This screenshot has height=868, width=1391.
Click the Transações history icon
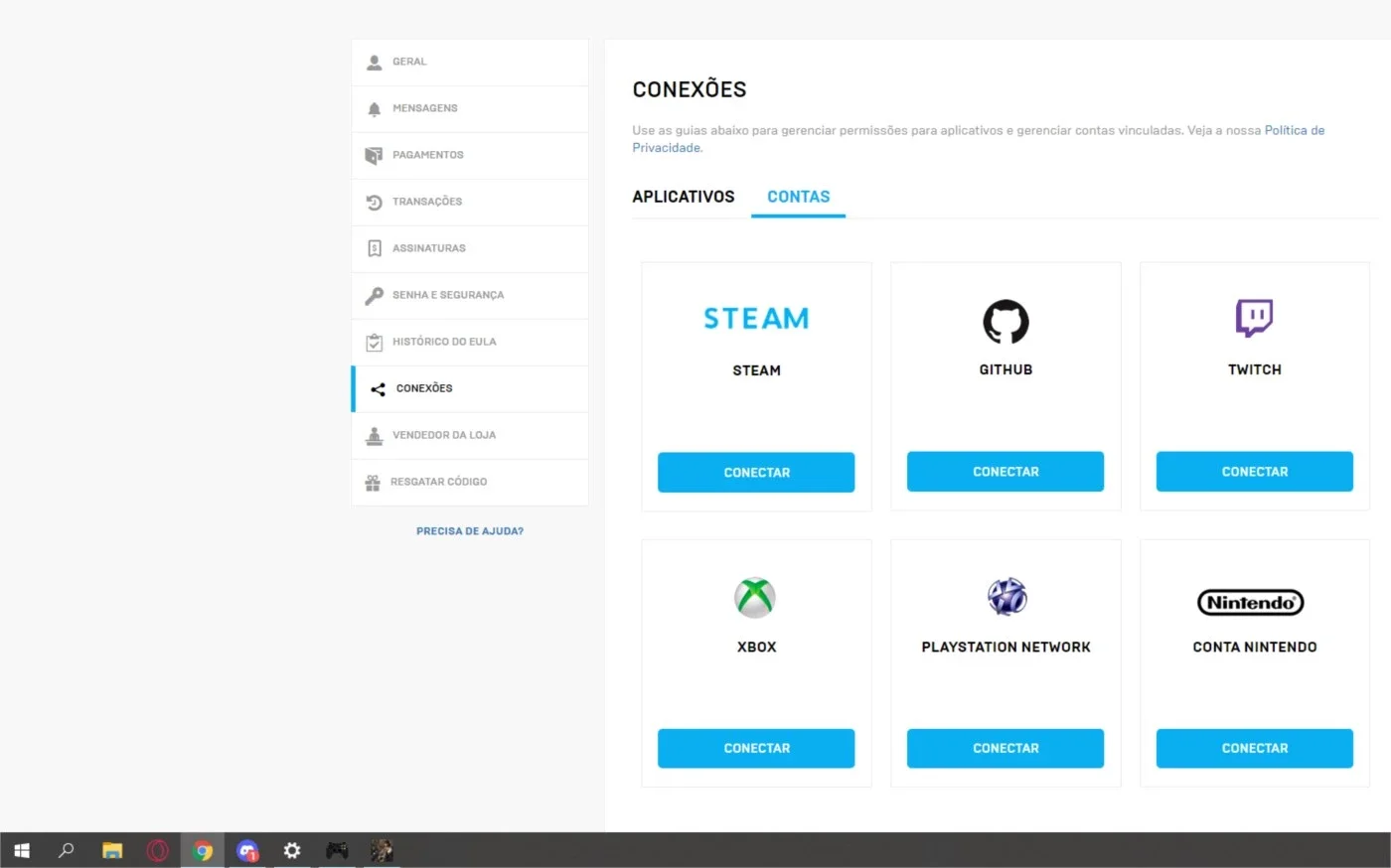click(375, 203)
